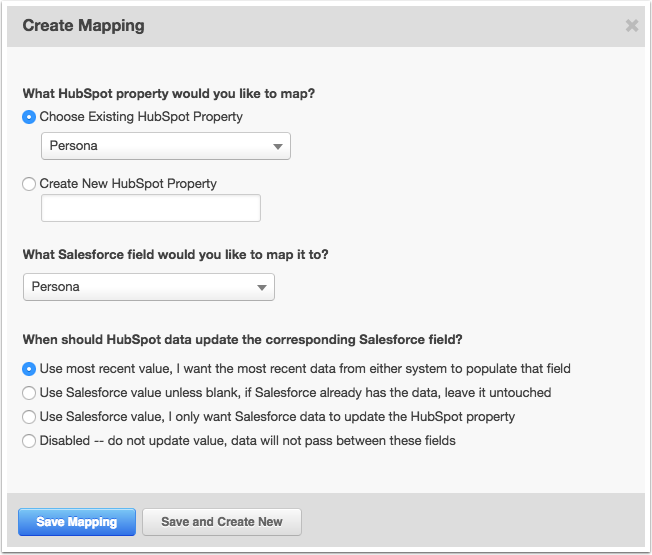Click the Create Mapping dialog title
The image size is (652, 555).
pyautogui.click(x=84, y=26)
